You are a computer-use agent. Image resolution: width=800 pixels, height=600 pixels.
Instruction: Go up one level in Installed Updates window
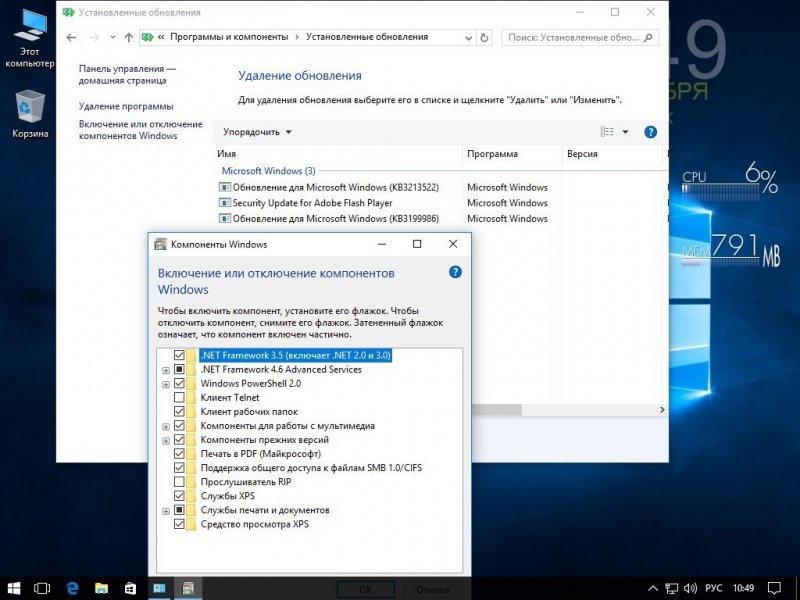[129, 37]
